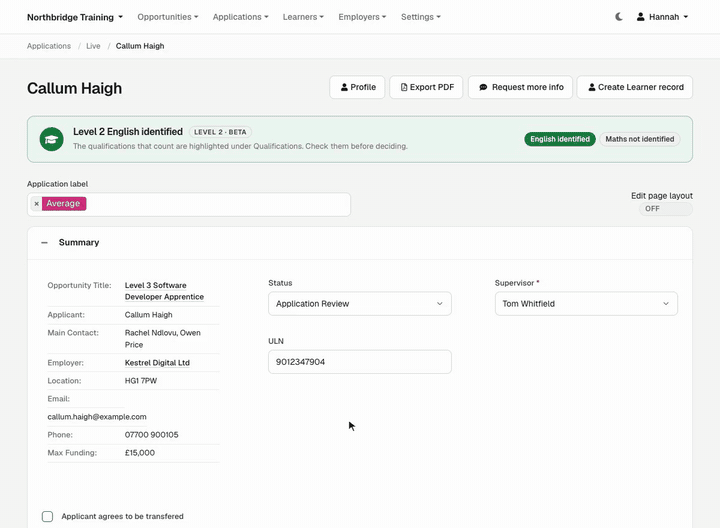This screenshot has height=528, width=720.
Task: Click the location HG1 7PW
Action: pos(141,381)
